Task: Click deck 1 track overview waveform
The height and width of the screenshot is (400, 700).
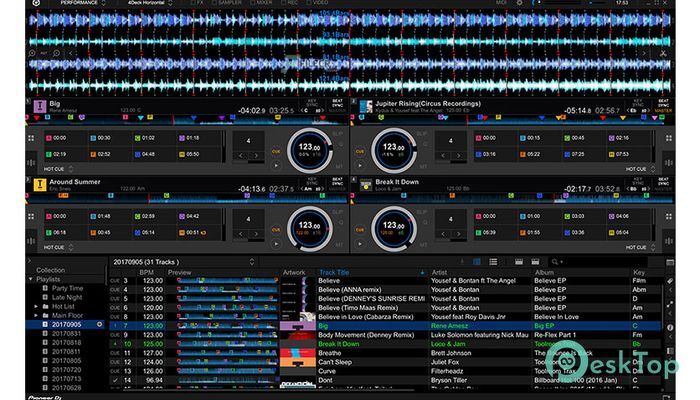Action: [187, 119]
